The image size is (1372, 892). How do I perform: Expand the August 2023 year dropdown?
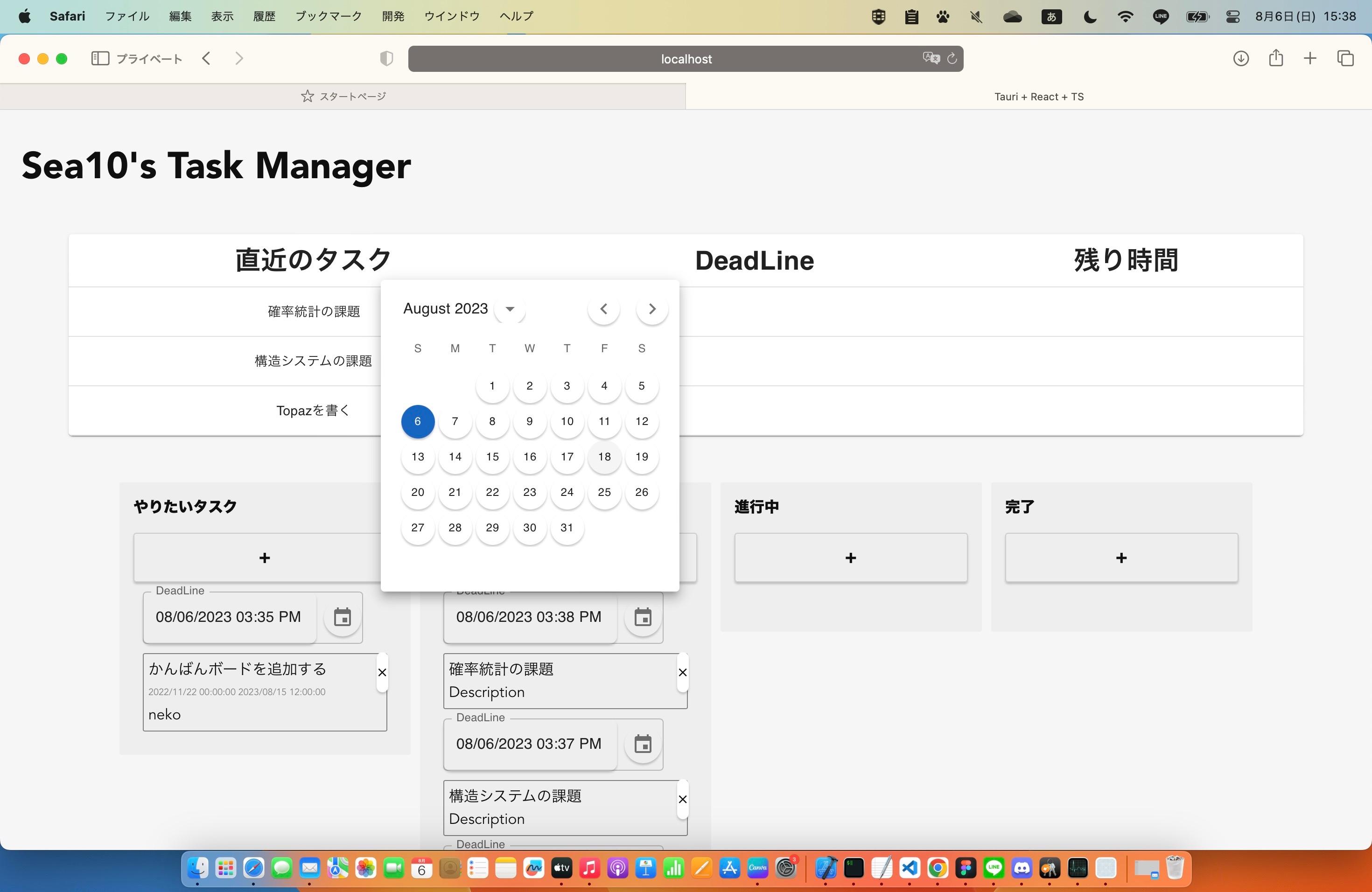[x=510, y=309]
